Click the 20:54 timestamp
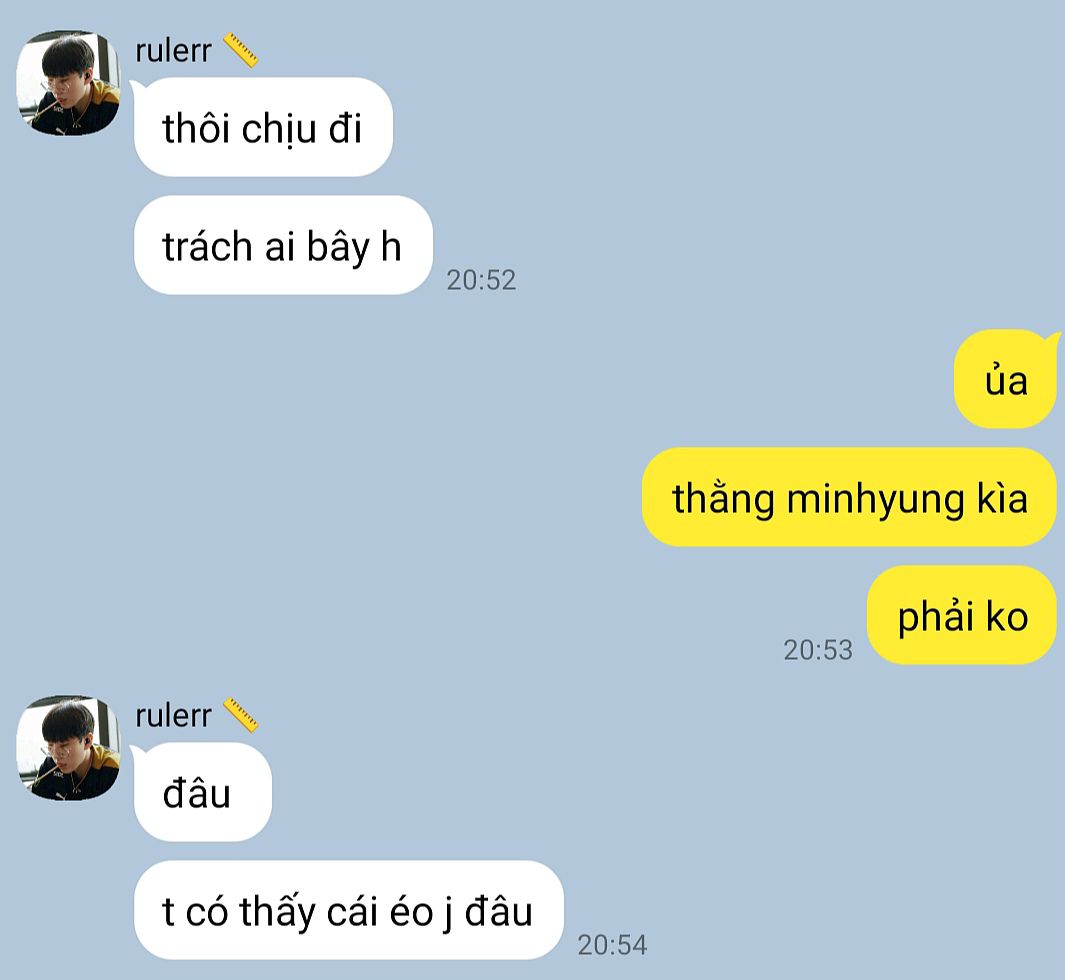Image resolution: width=1065 pixels, height=980 pixels. click(612, 945)
